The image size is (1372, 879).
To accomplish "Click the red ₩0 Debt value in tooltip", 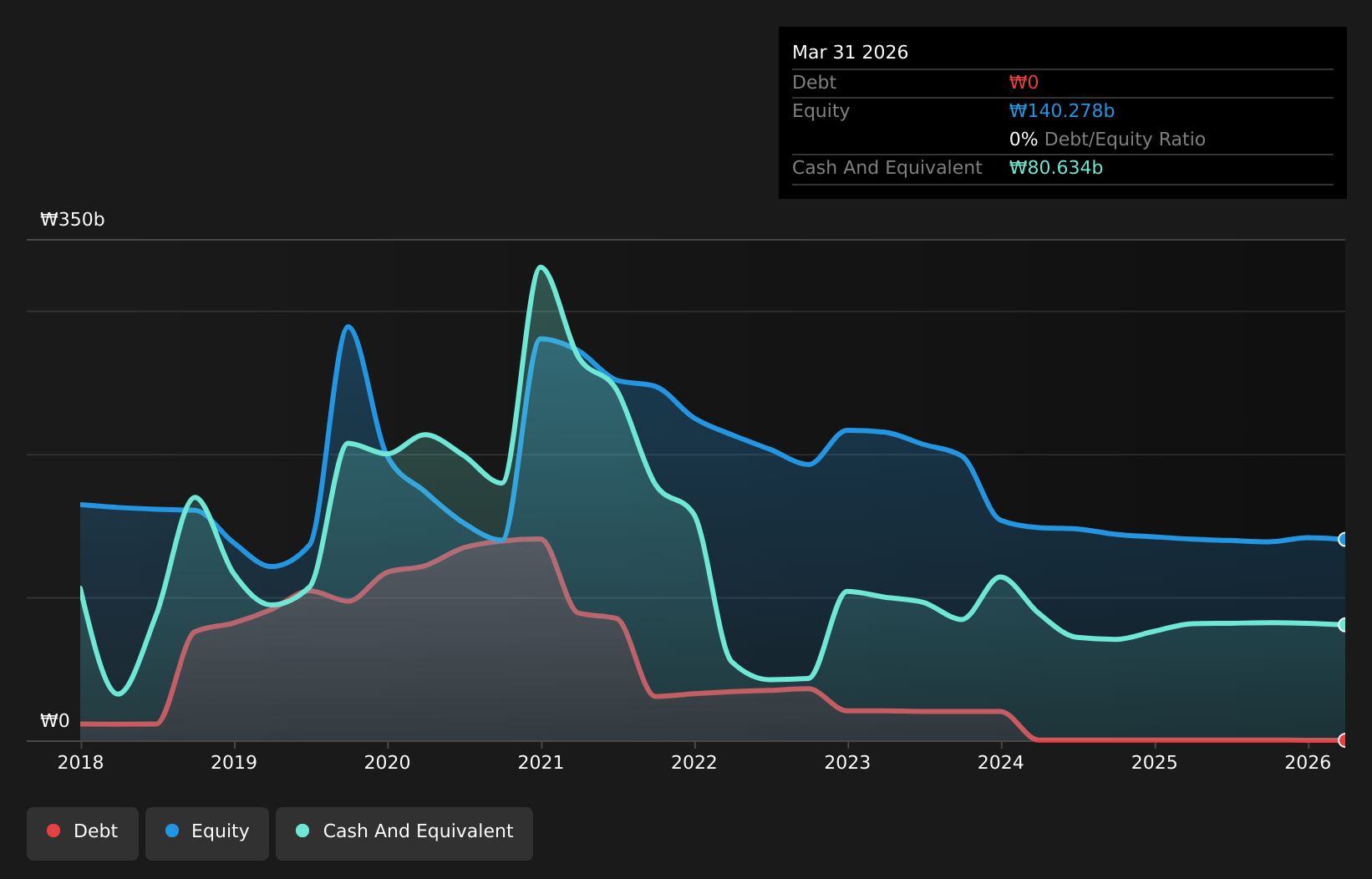I will tap(1024, 83).
